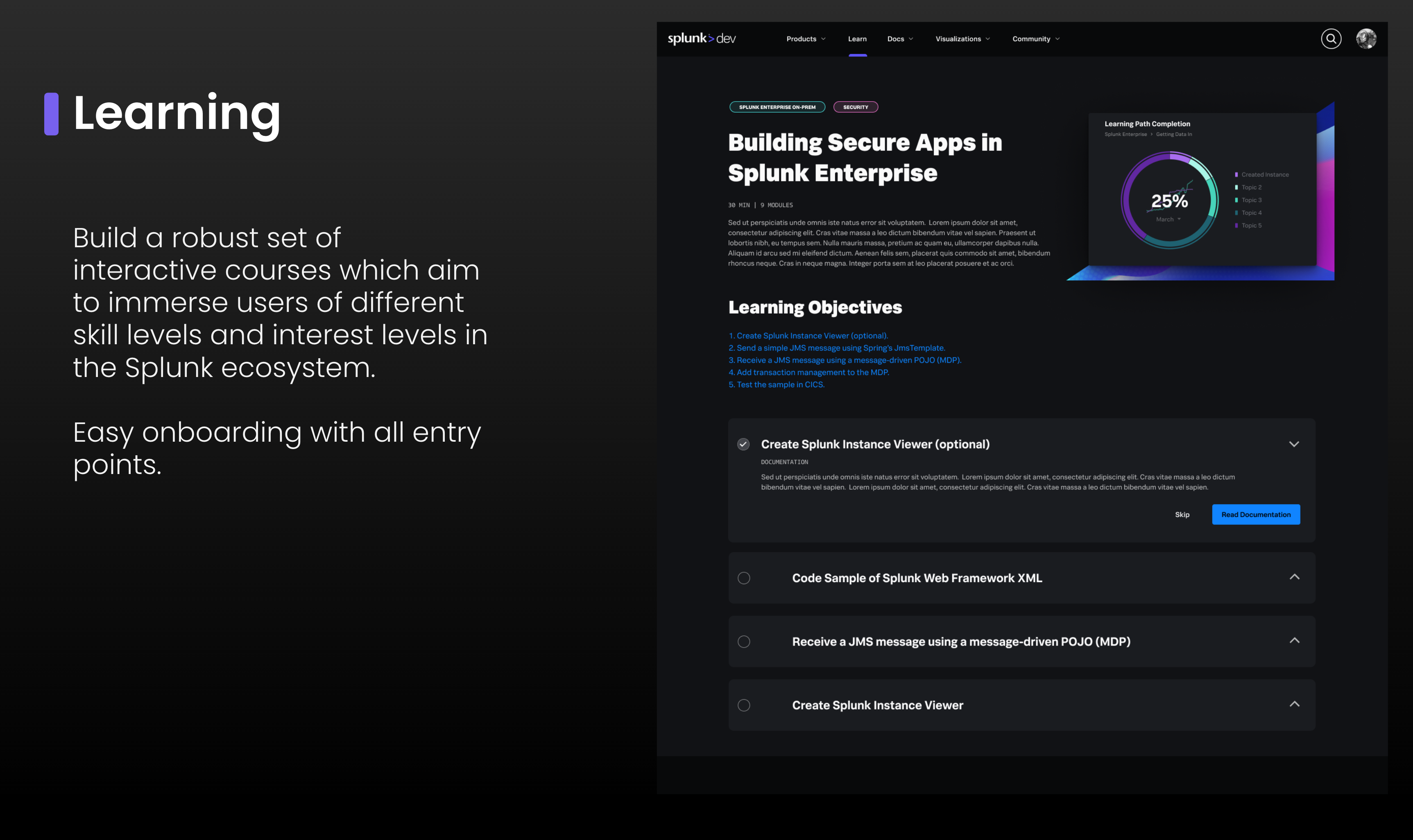Click the Learning Path Completion card title
Viewport: 1413px width, 840px height.
(1147, 124)
